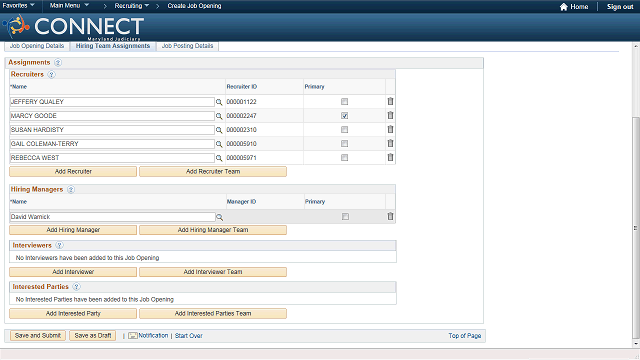Check Primary for David Warnick
Screen dimensions: 640x360
click(345, 217)
